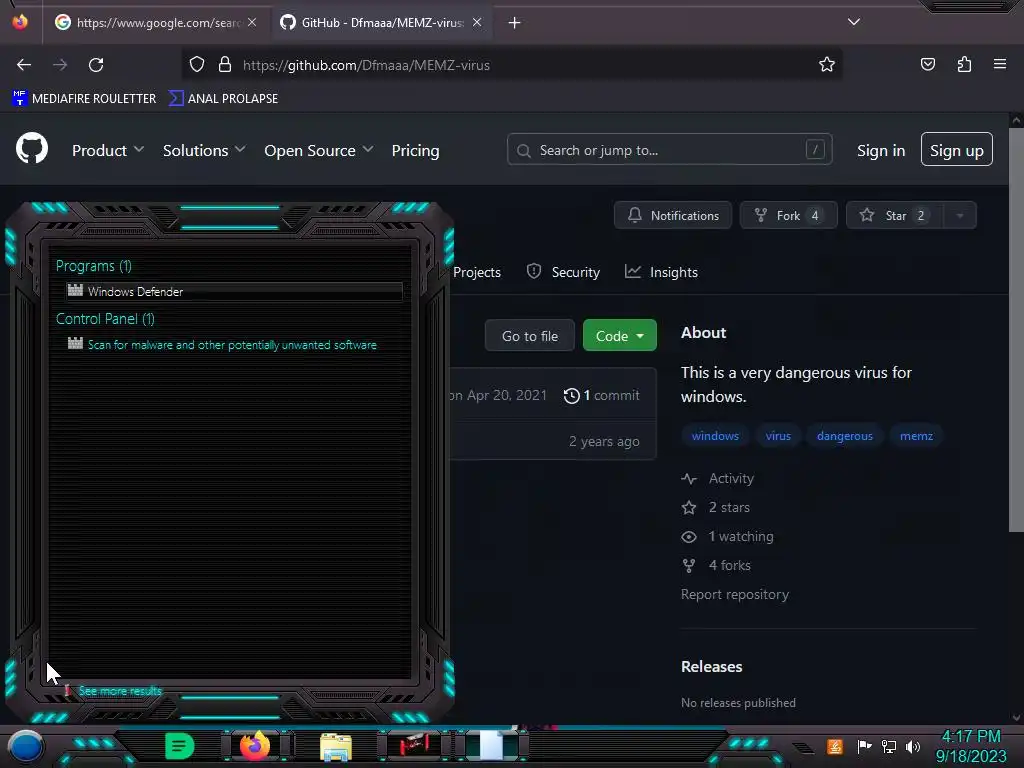Expand the Open Source menu
Image resolution: width=1024 pixels, height=768 pixels.
pos(319,150)
